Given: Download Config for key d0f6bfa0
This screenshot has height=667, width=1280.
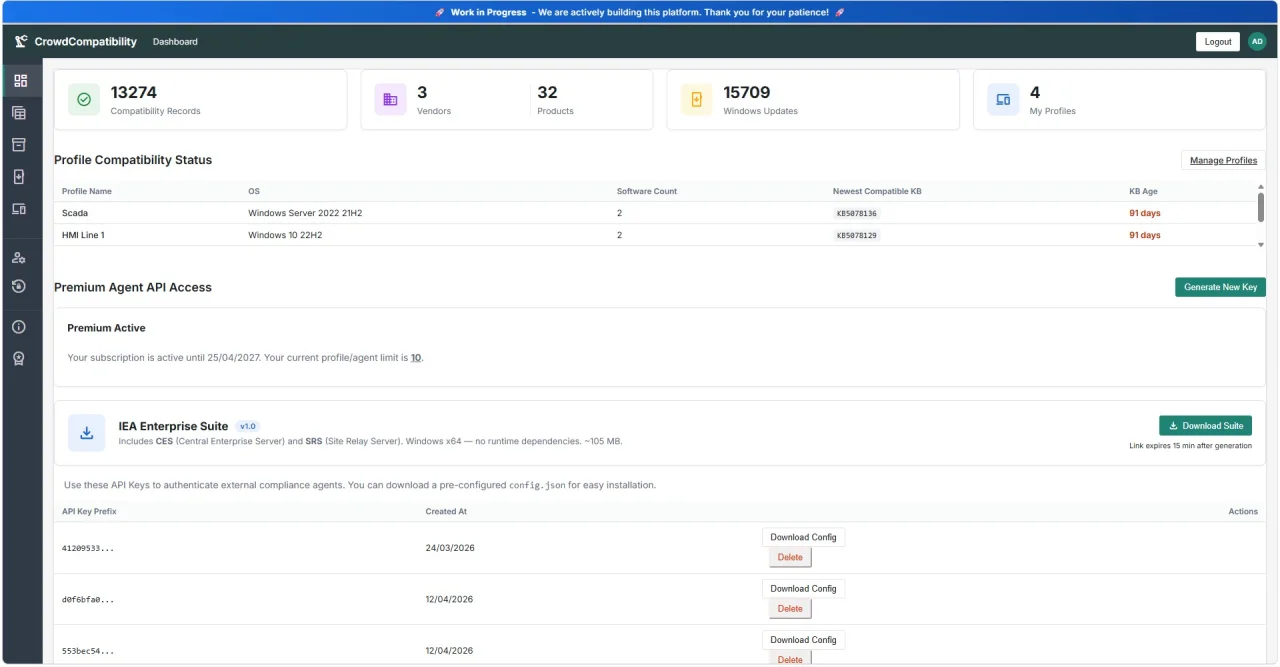Looking at the screenshot, I should [803, 588].
